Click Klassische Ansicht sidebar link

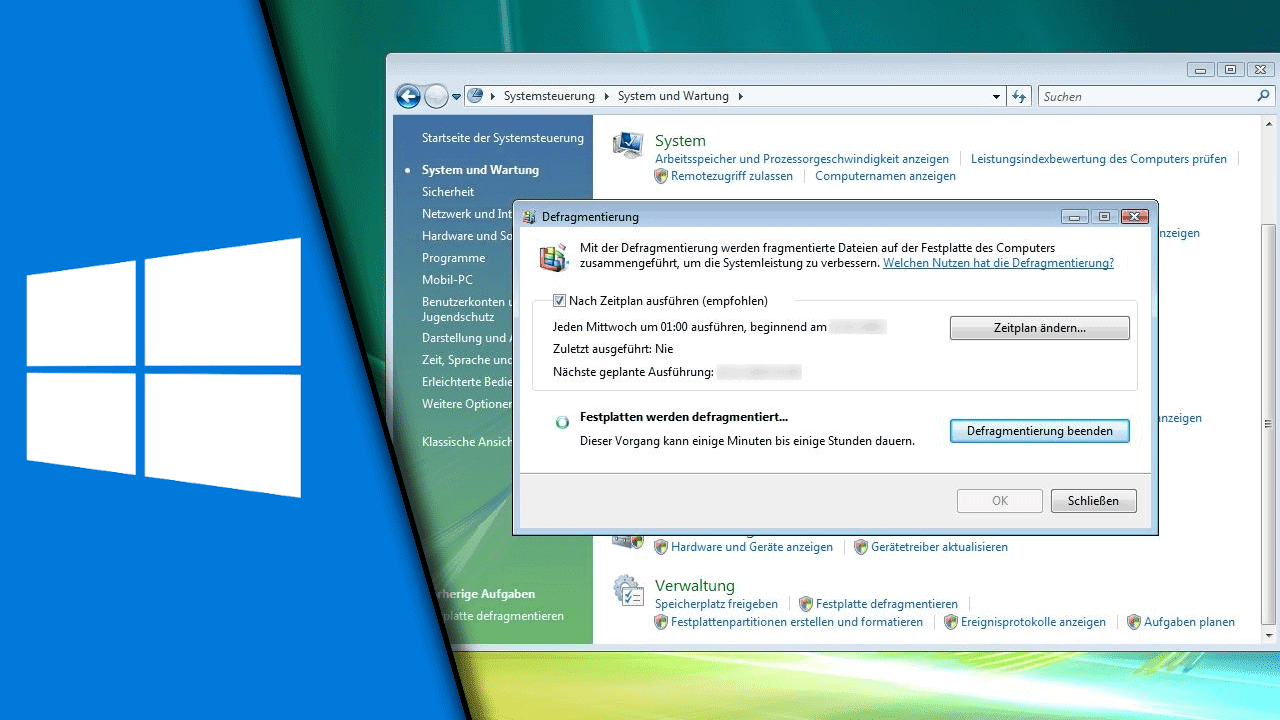point(467,442)
